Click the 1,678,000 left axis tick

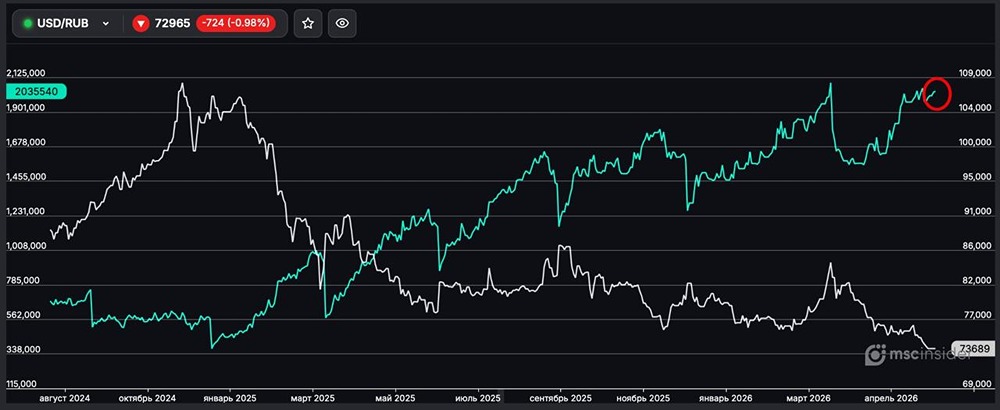[26, 142]
